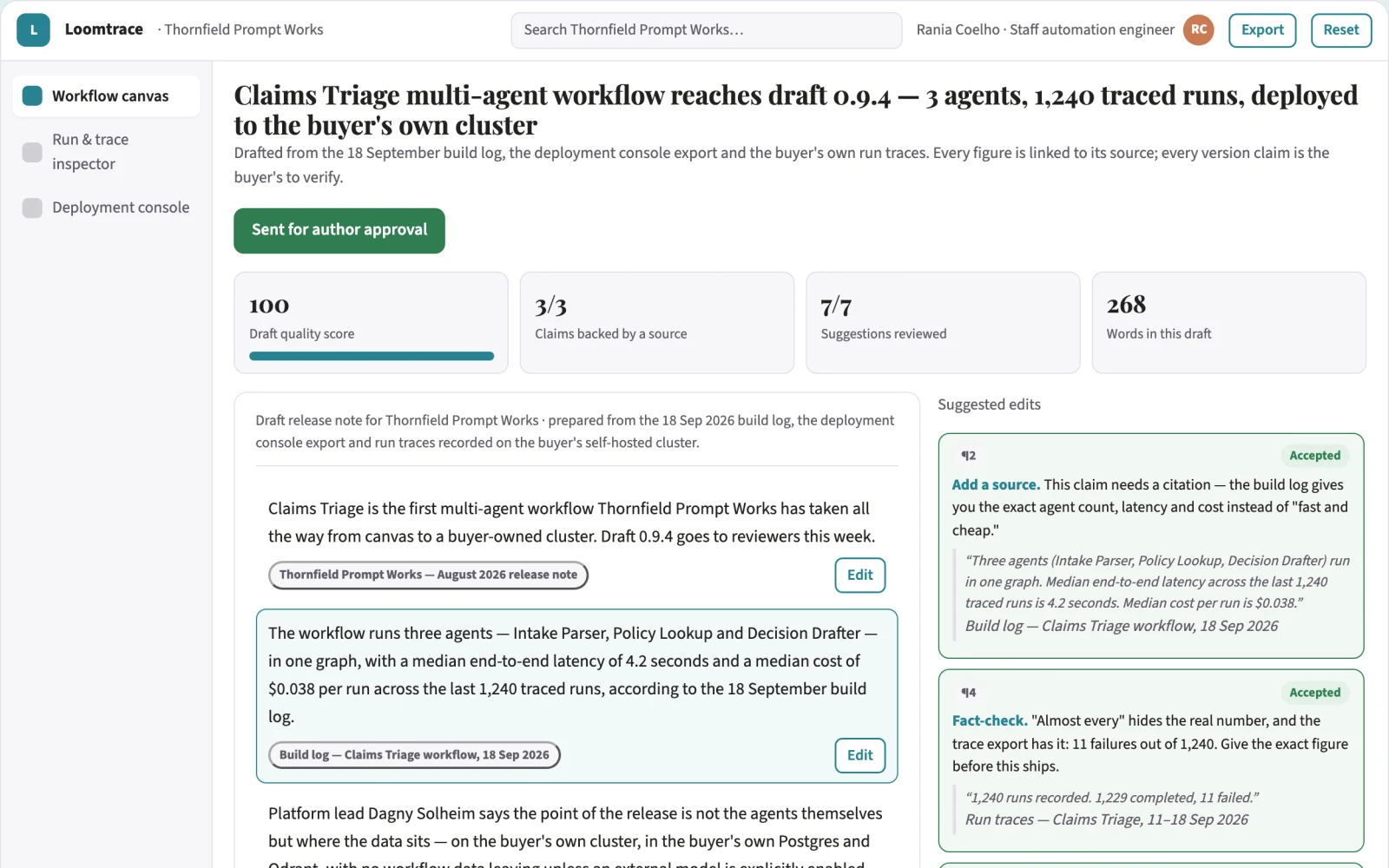
Task: Open the August 2026 release note source chip
Action: (428, 575)
